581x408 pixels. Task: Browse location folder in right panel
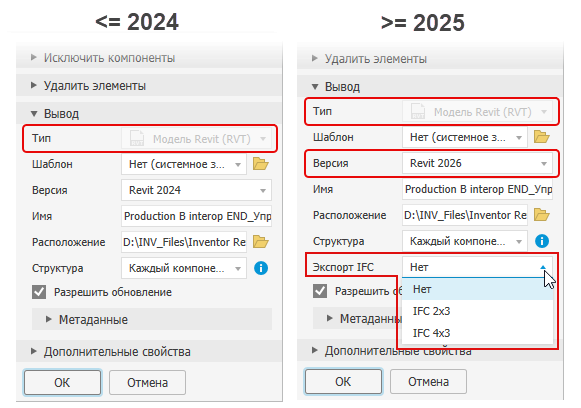(x=542, y=215)
